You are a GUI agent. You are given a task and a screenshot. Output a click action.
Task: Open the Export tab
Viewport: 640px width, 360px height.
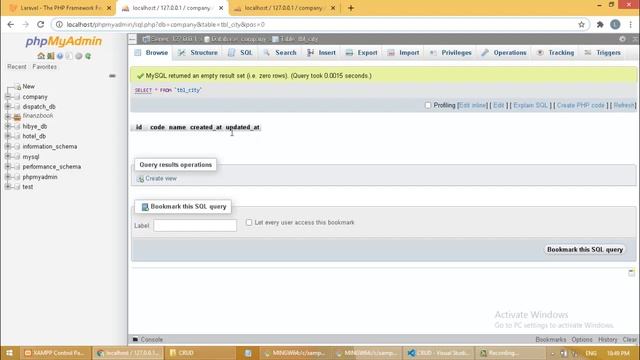tap(362, 53)
